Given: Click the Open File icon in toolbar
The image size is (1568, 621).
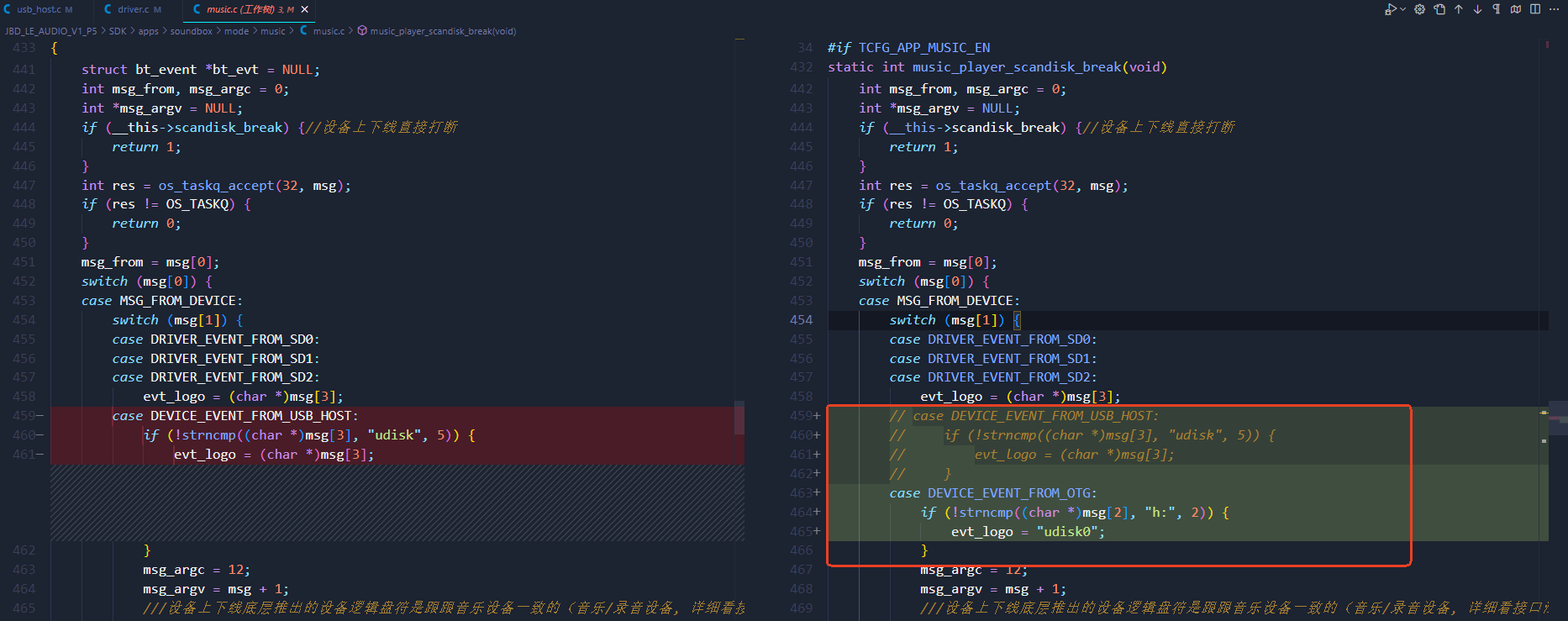Looking at the screenshot, I should (x=1439, y=9).
